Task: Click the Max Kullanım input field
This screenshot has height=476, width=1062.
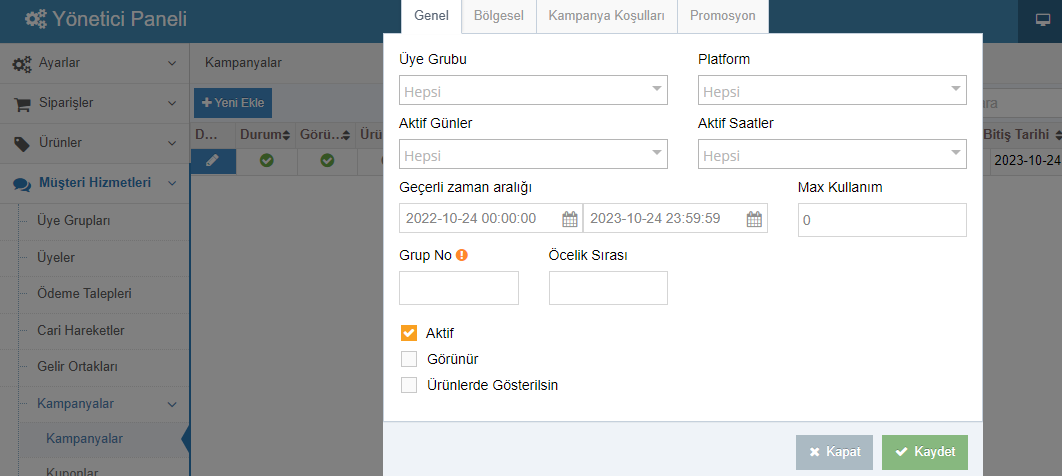Action: (x=883, y=221)
